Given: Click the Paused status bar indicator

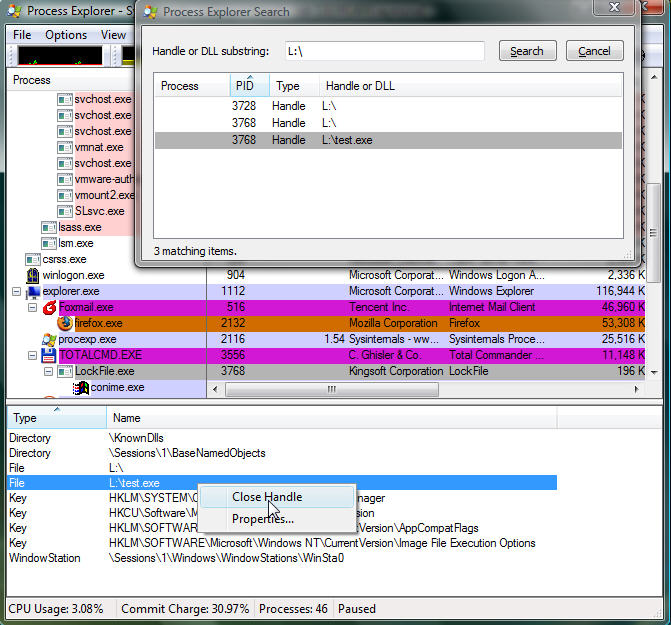Looking at the screenshot, I should [357, 609].
